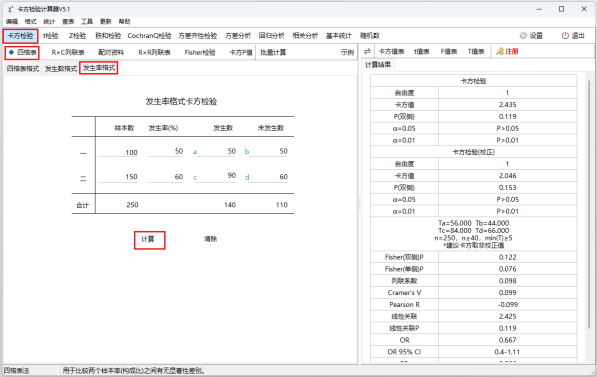
Task: Switch to the 发生率格式 tab
Action: pyautogui.click(x=99, y=68)
